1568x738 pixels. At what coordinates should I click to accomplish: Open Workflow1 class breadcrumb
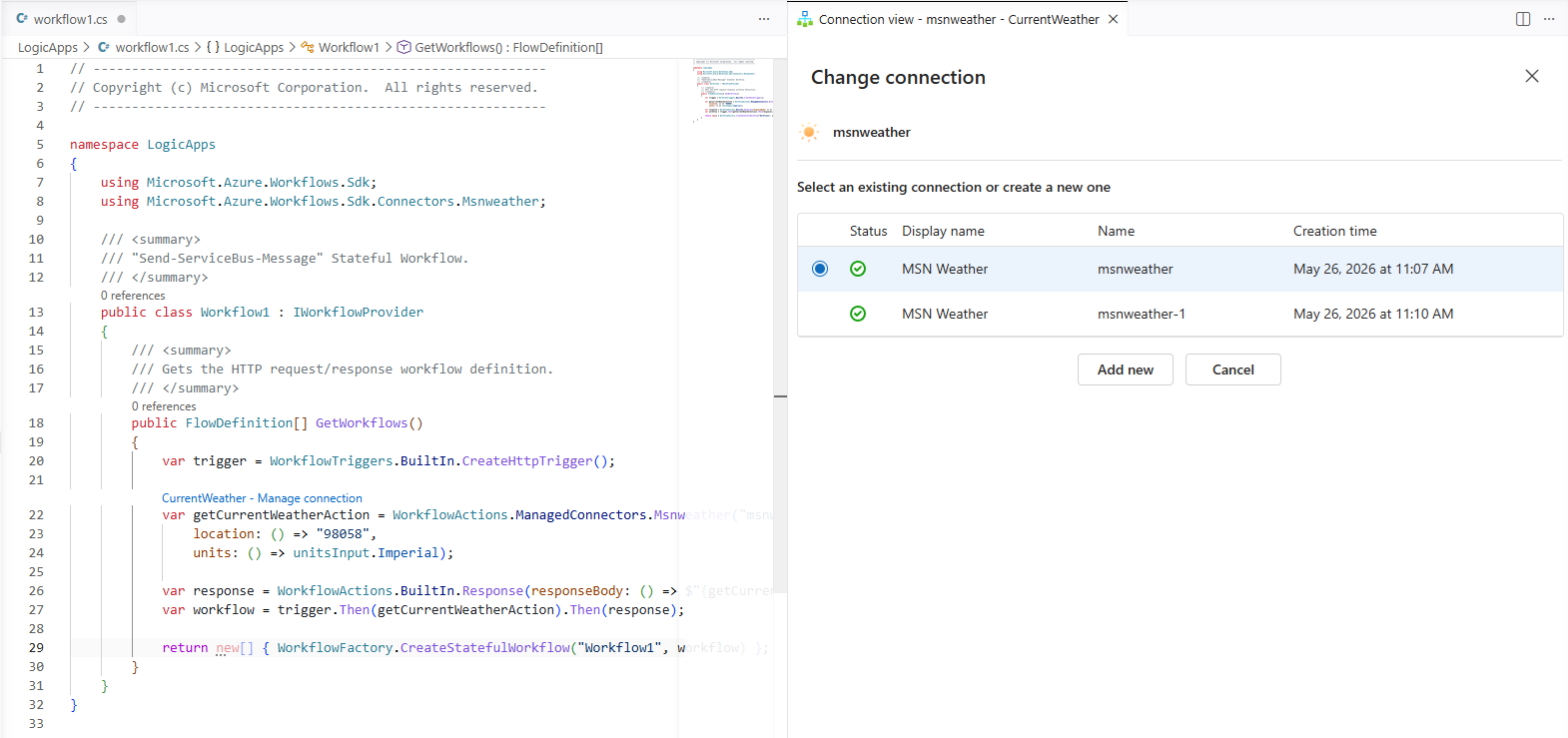pos(341,47)
